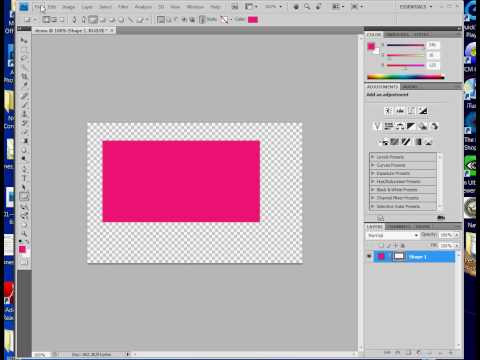Add a Hue/Saturation adjustment
This screenshot has height=360, width=480.
[388, 126]
